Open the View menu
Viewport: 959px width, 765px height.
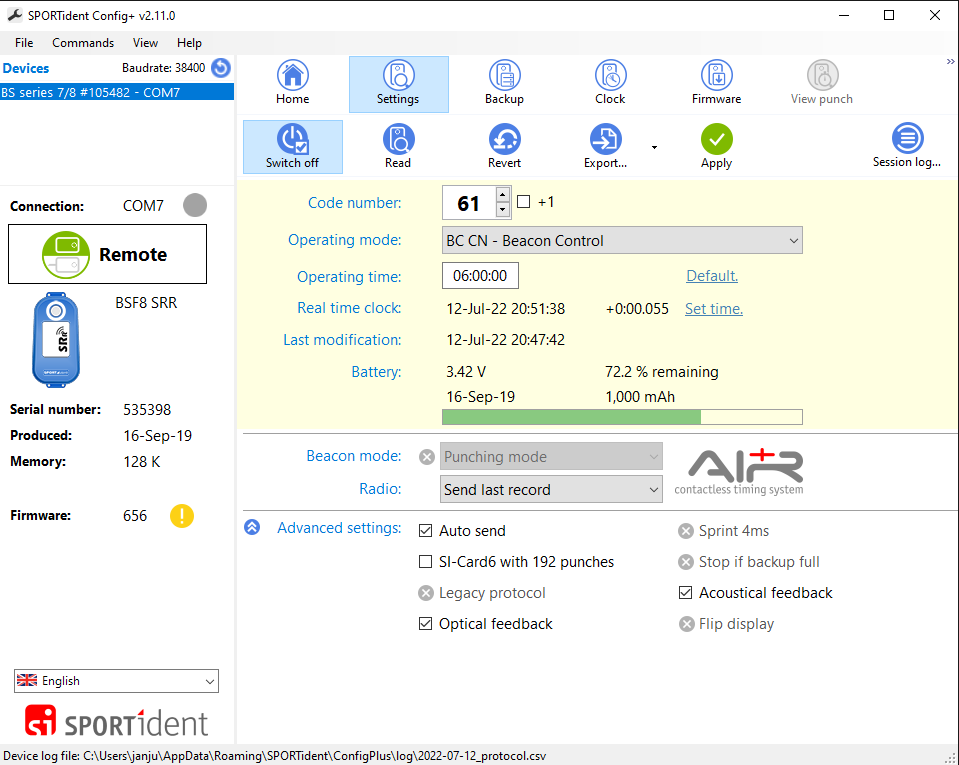pyautogui.click(x=145, y=43)
